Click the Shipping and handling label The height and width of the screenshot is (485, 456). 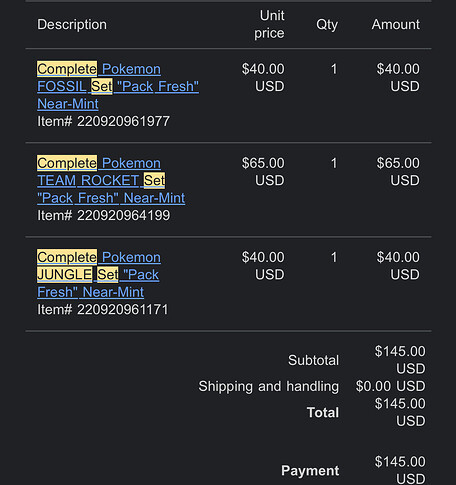(269, 386)
